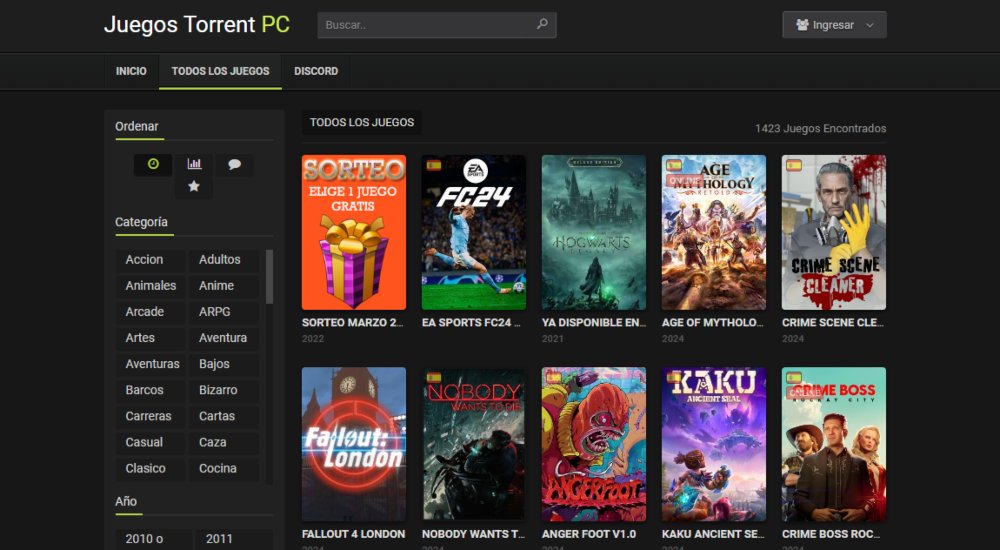Viewport: 1000px width, 550px height.
Task: Filter by year 2011
Action: coord(233,539)
